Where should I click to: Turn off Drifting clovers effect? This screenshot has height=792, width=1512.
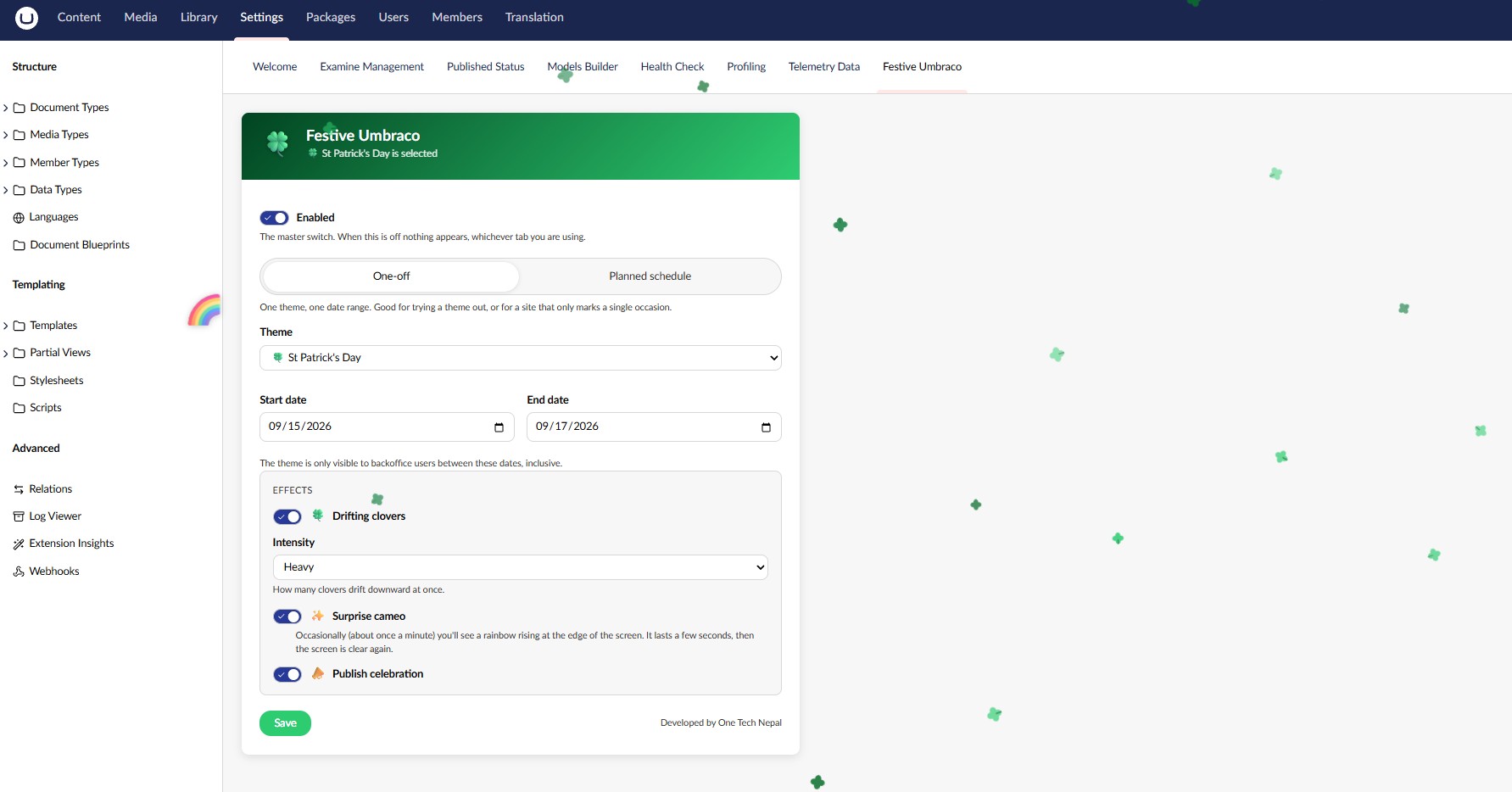[x=287, y=516]
